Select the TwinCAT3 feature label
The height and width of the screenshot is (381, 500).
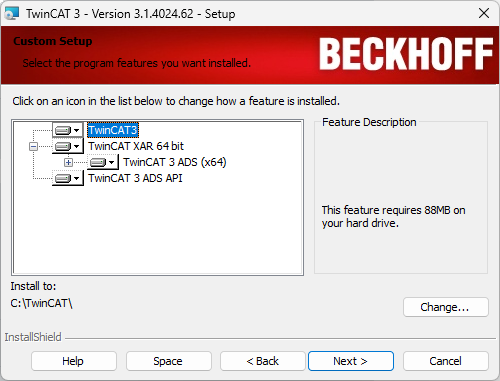[x=113, y=130]
